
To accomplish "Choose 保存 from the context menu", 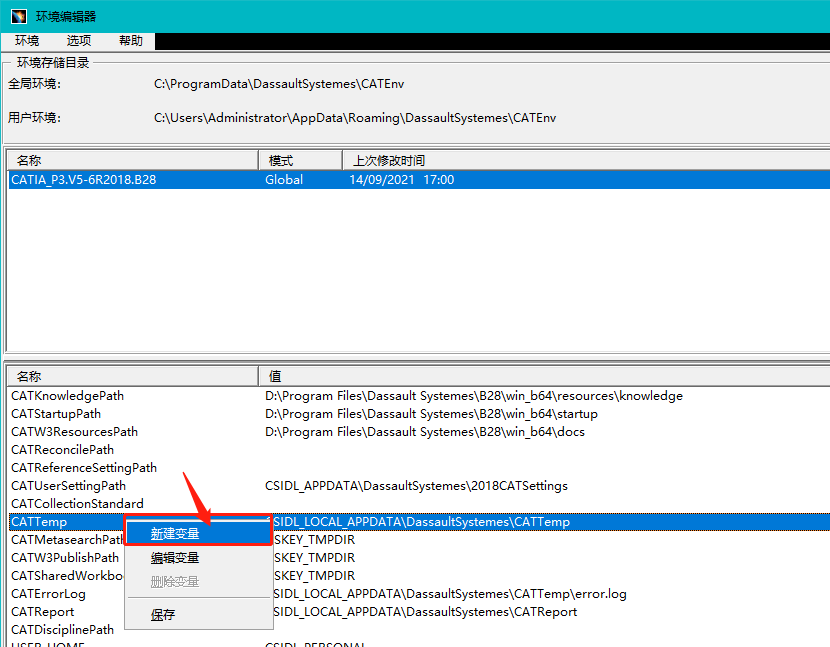I will pos(199,615).
